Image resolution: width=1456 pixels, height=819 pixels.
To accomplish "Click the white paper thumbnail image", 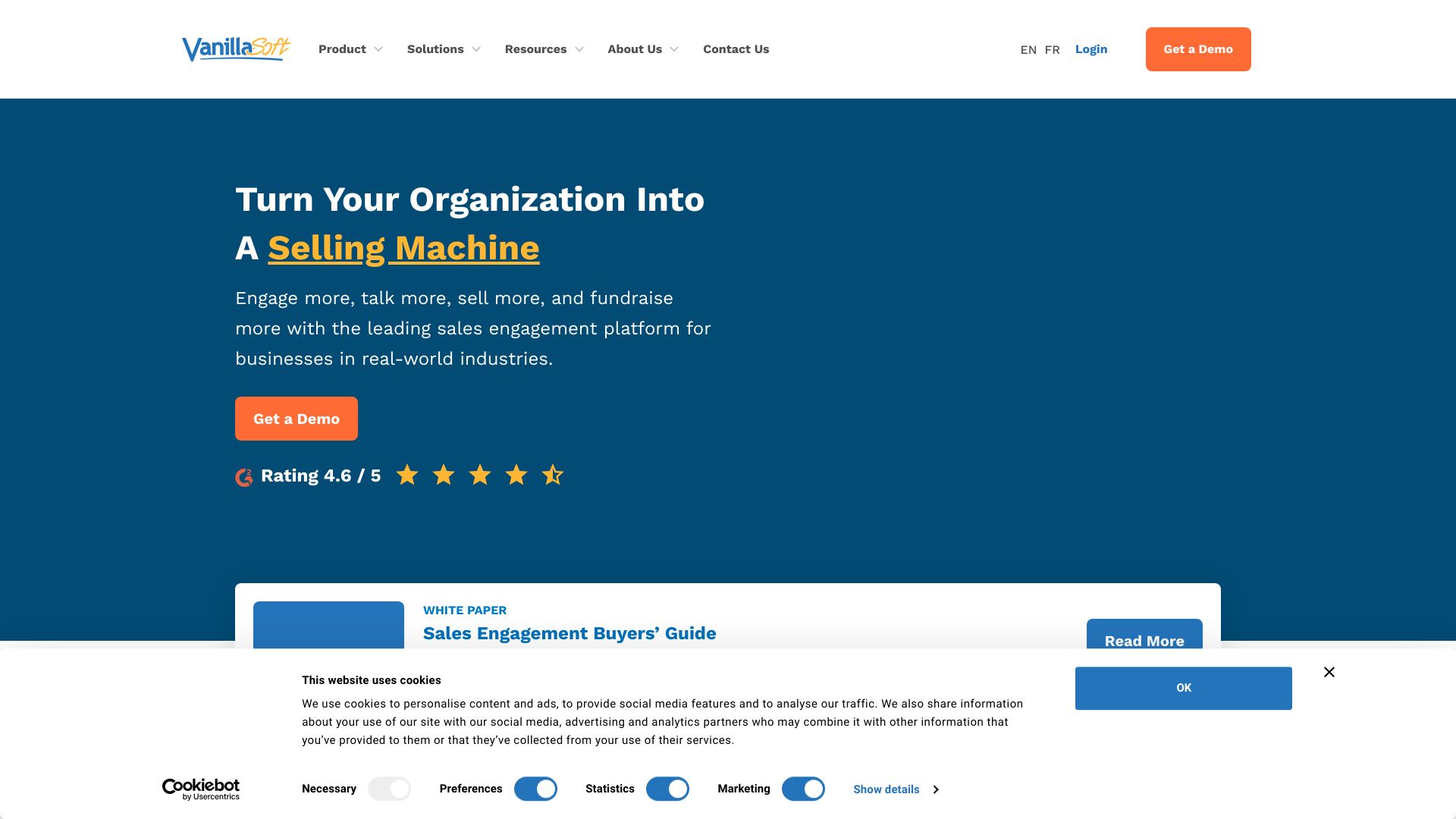I will pos(328,626).
